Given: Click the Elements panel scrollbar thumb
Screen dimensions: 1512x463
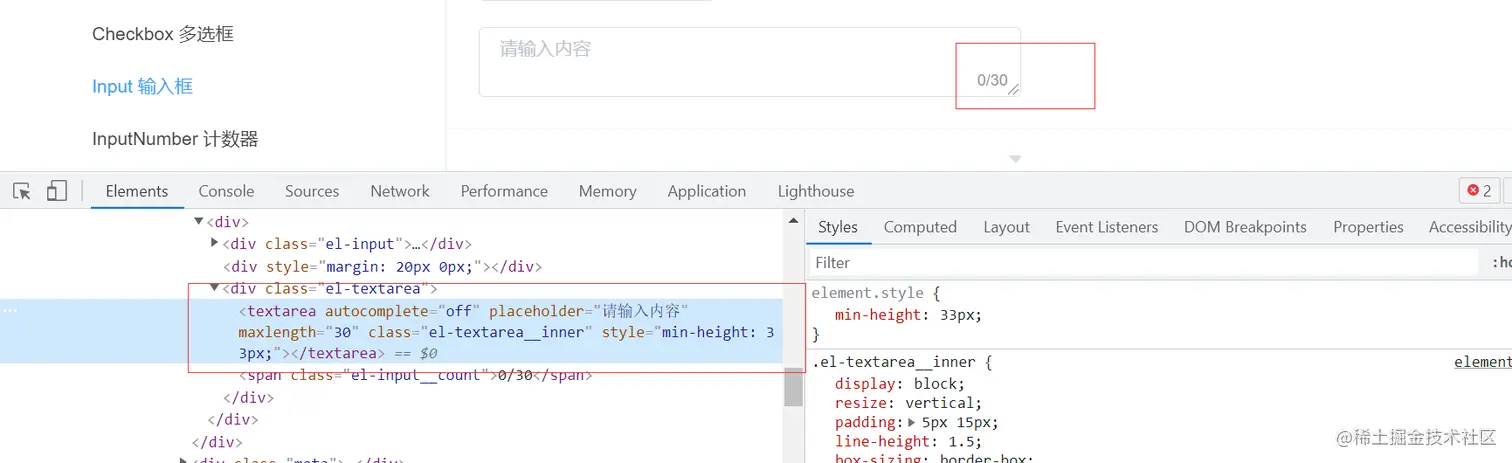Looking at the screenshot, I should 794,387.
